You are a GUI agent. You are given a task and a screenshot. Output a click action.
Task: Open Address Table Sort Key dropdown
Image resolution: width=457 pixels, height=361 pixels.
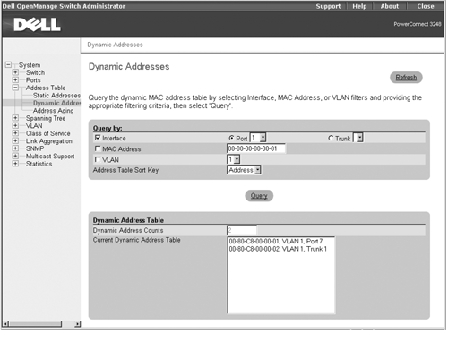[x=244, y=170]
